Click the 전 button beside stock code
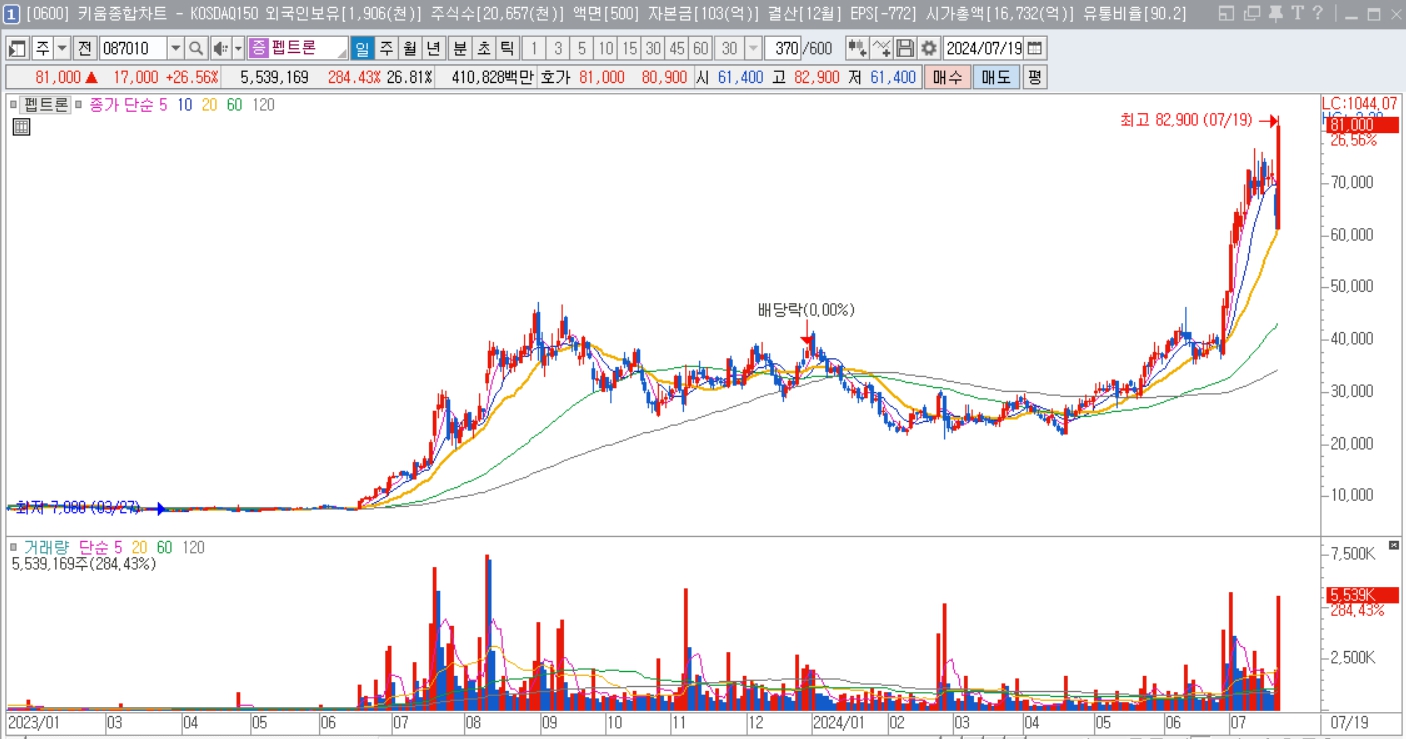Image resolution: width=1406 pixels, height=739 pixels. 84,48
